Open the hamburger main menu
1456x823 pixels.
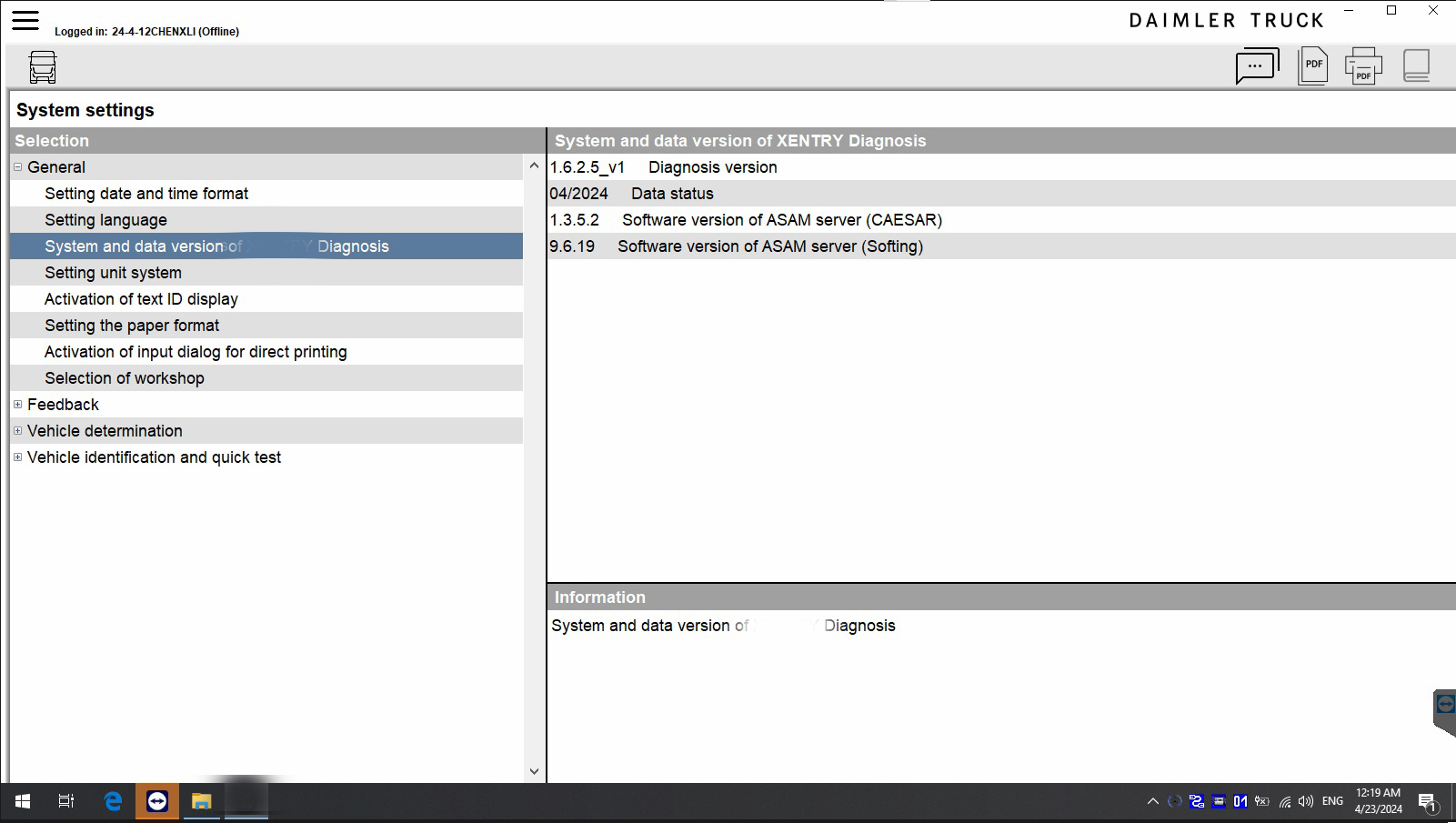tap(25, 20)
